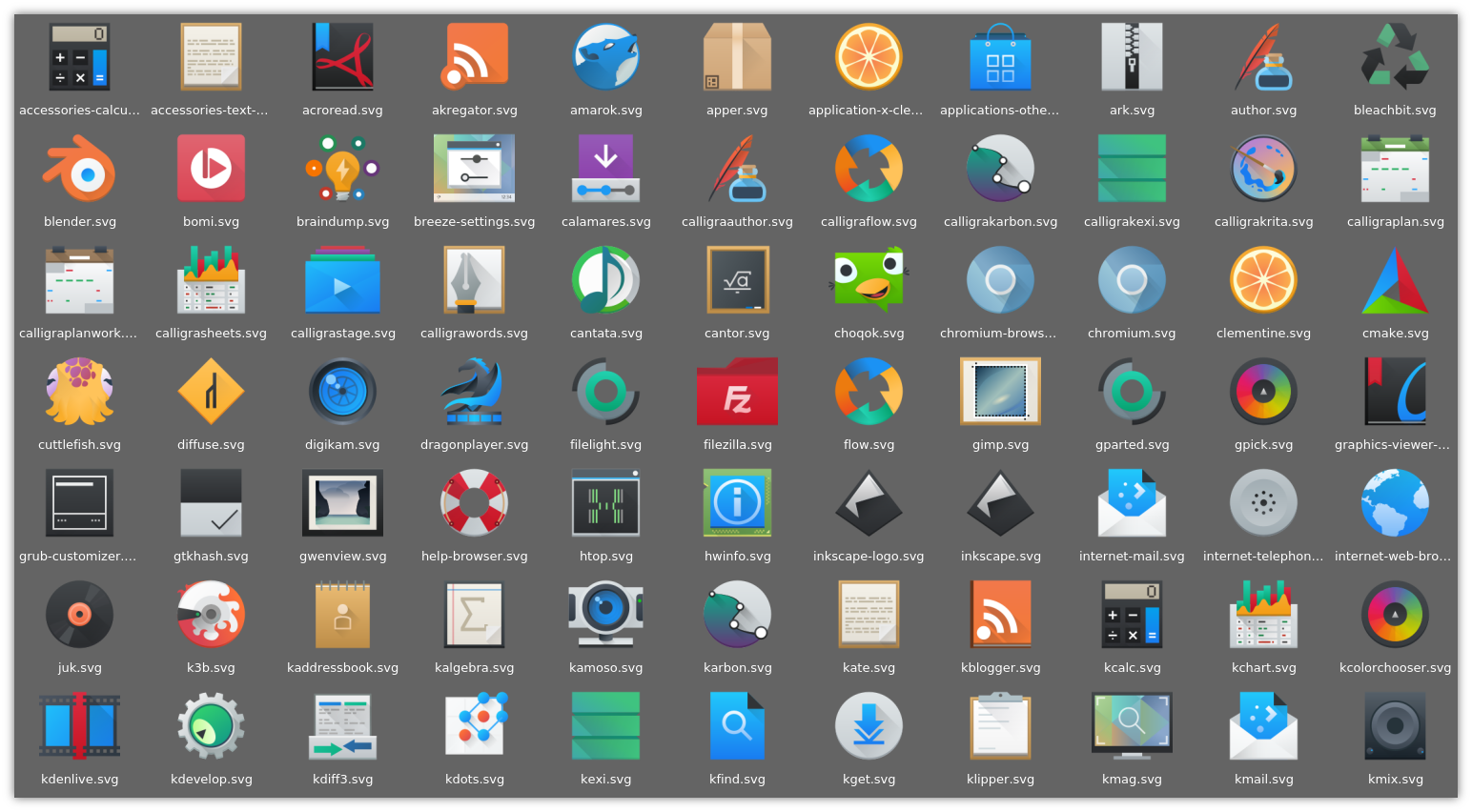Select the cmake.svg triangle icon
1472x812 pixels.
tap(1395, 279)
